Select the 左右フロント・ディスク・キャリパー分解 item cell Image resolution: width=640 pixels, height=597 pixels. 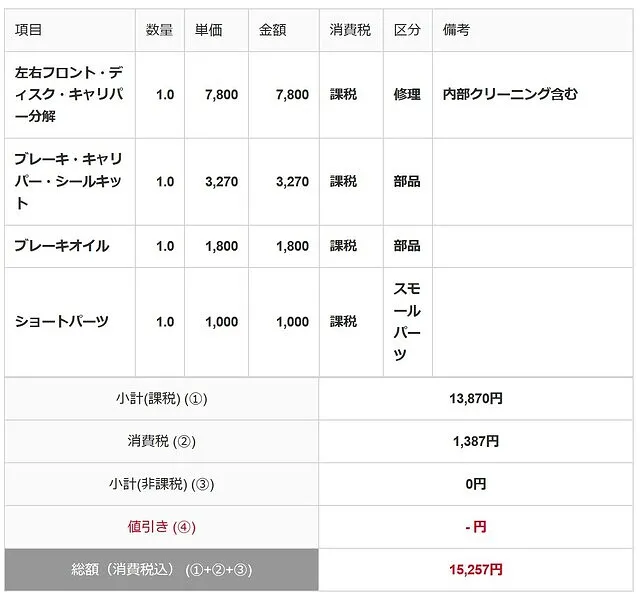[x=69, y=95]
